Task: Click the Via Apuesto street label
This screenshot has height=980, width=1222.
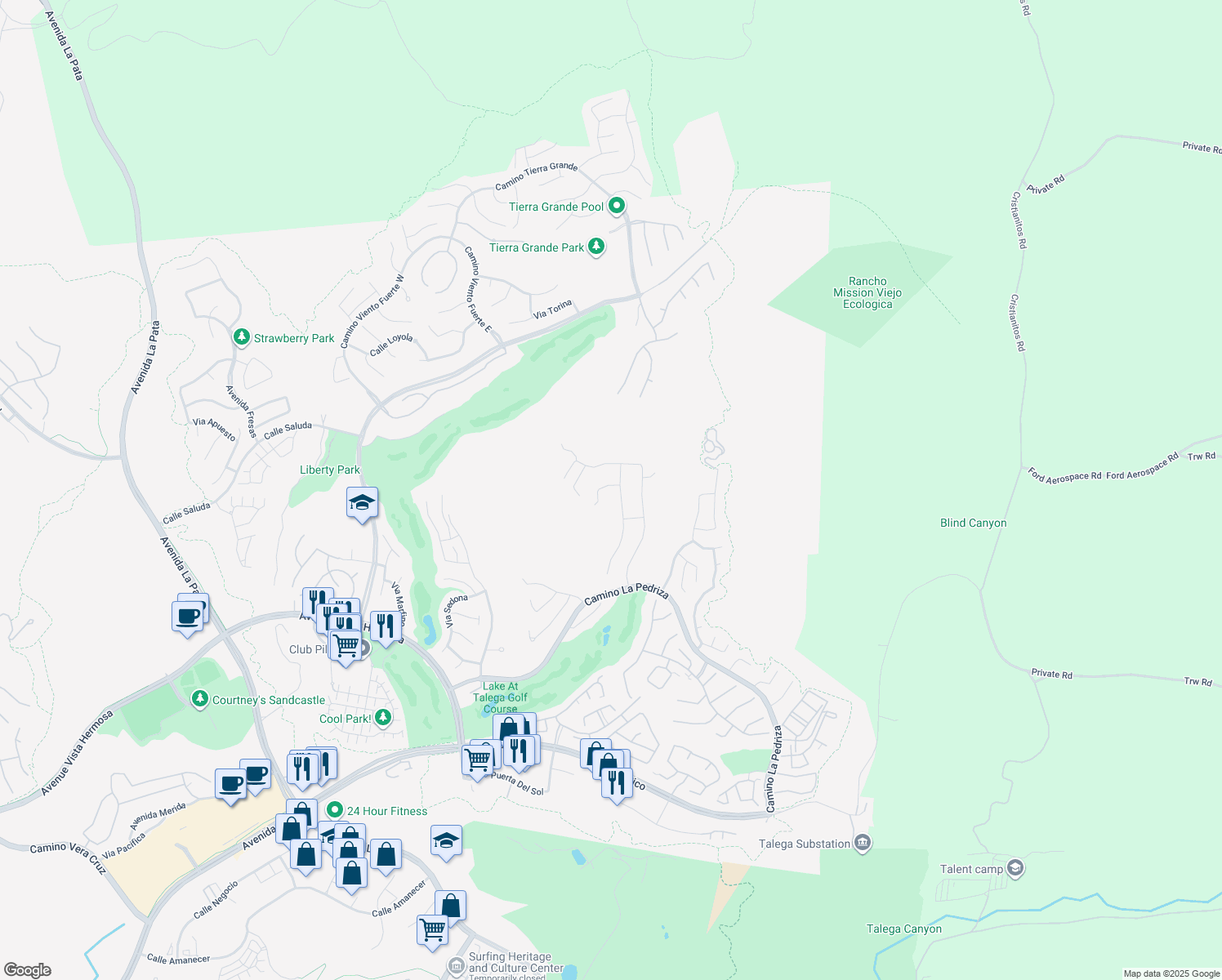Action: (214, 430)
